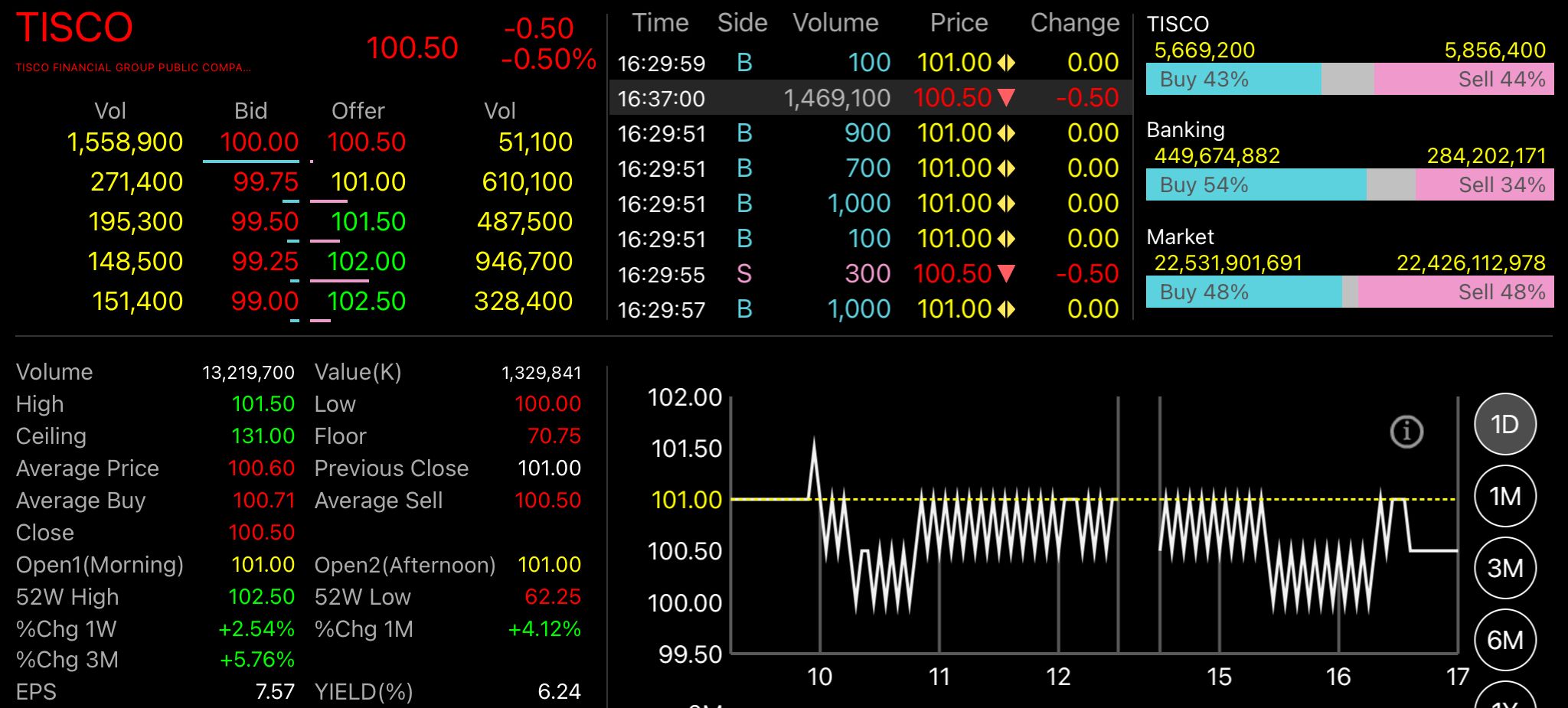Click Average Price value 100.60

(261, 468)
